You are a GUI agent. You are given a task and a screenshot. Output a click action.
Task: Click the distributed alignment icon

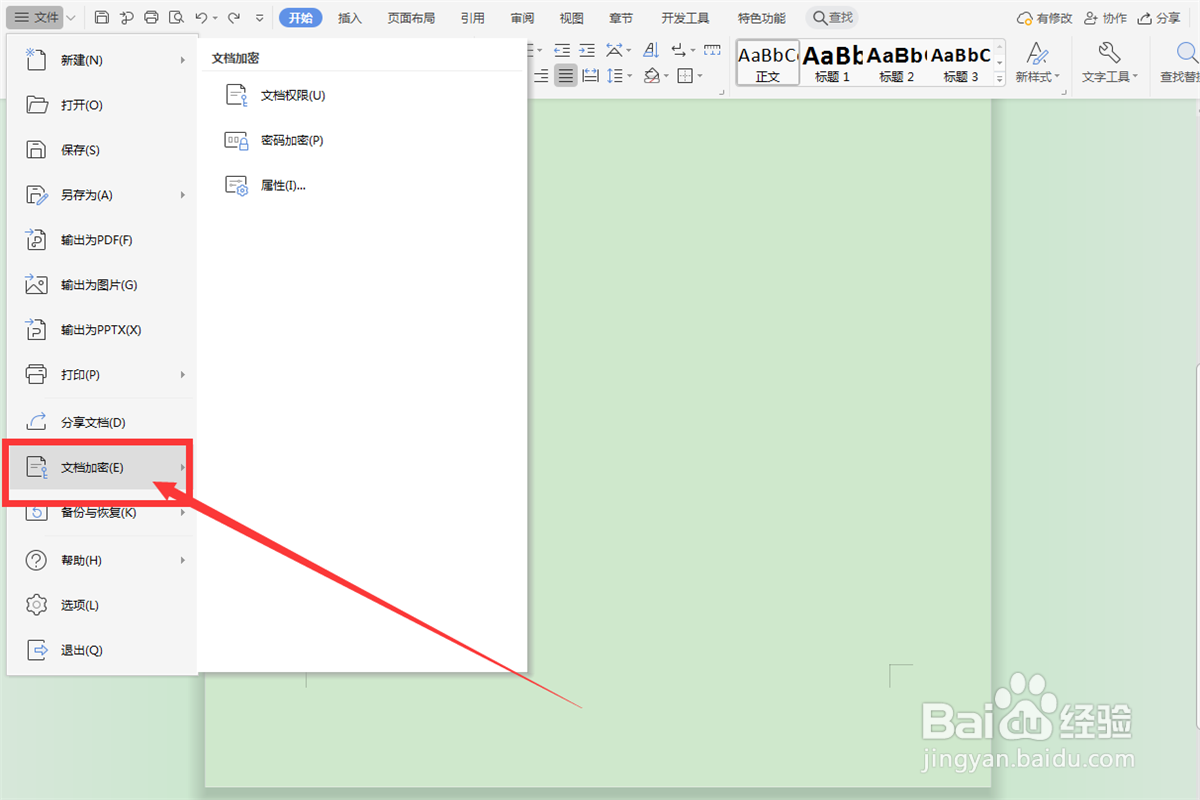tap(590, 76)
